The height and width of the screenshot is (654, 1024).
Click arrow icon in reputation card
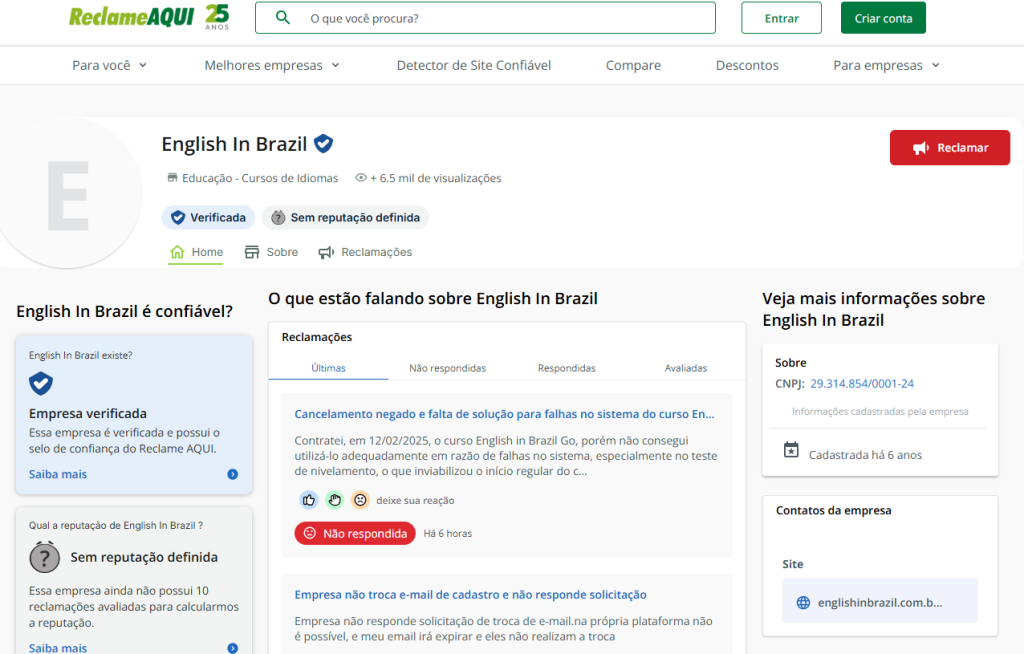point(232,648)
